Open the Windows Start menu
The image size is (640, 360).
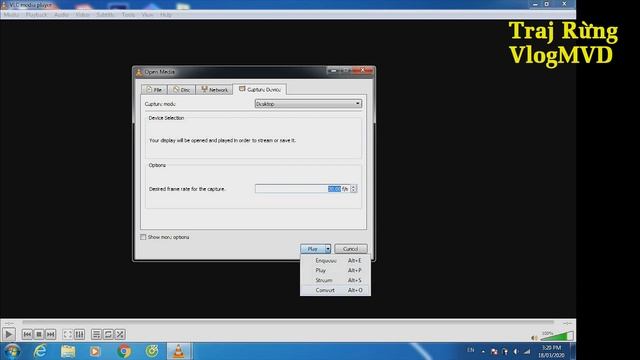(12, 351)
